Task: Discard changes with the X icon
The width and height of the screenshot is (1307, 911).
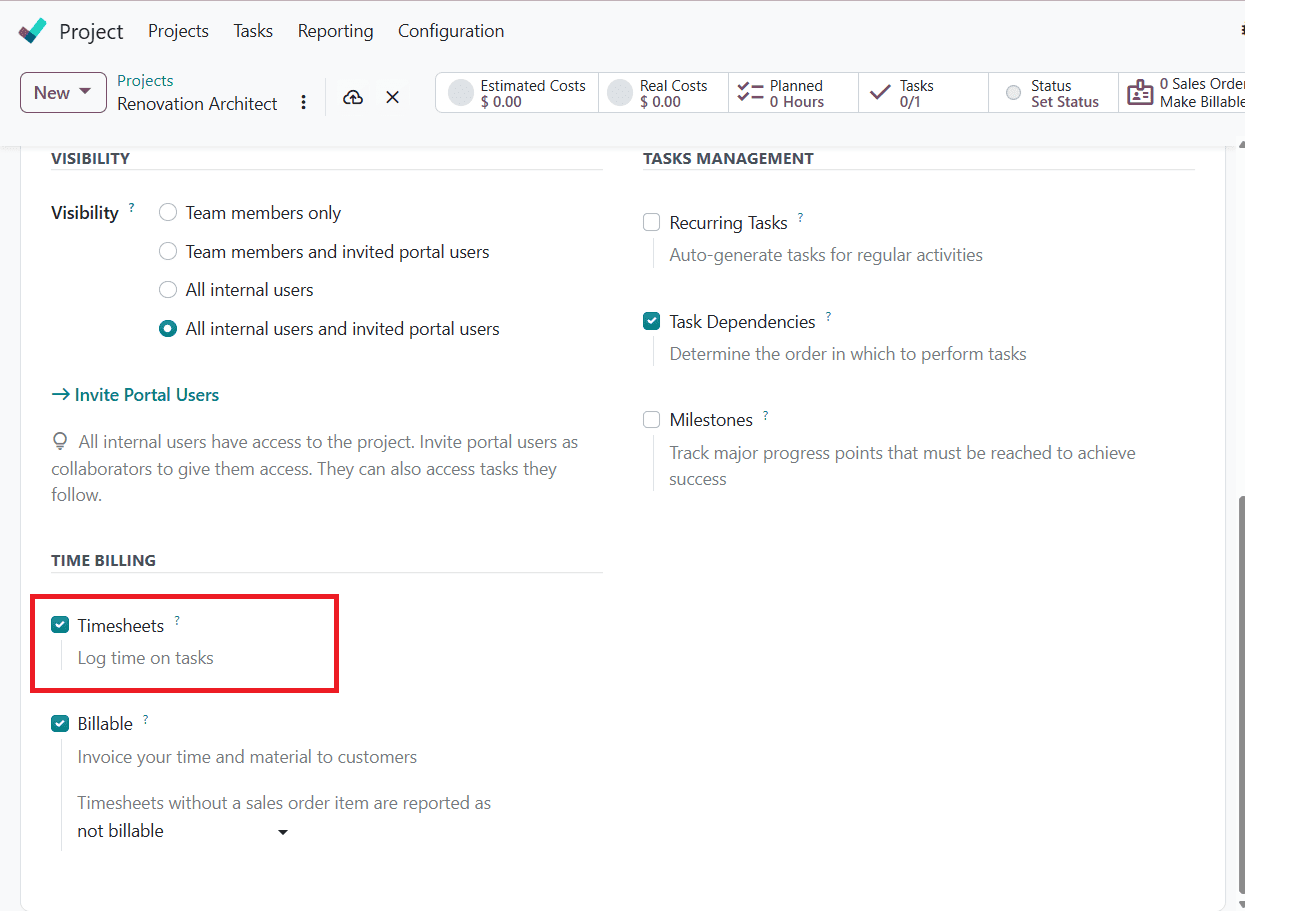Action: coord(393,97)
